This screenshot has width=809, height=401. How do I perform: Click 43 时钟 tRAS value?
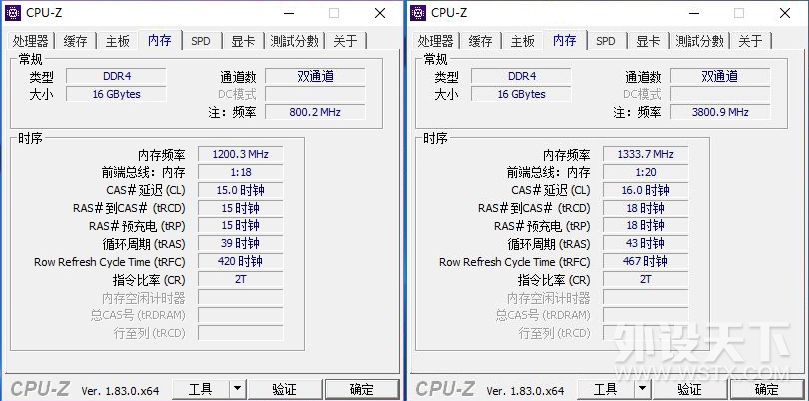[x=645, y=244]
